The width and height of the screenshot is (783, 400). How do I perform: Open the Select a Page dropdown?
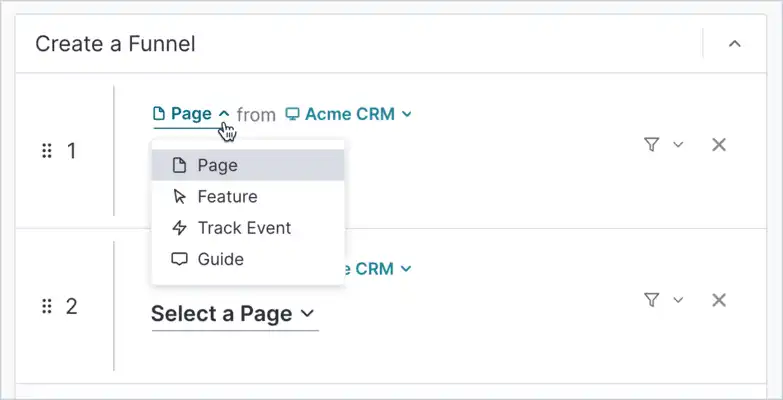click(x=233, y=314)
